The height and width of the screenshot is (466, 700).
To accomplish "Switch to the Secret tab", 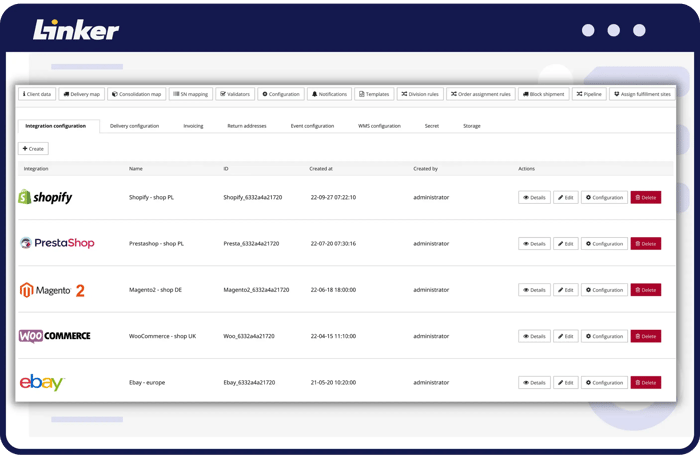I will pyautogui.click(x=432, y=126).
